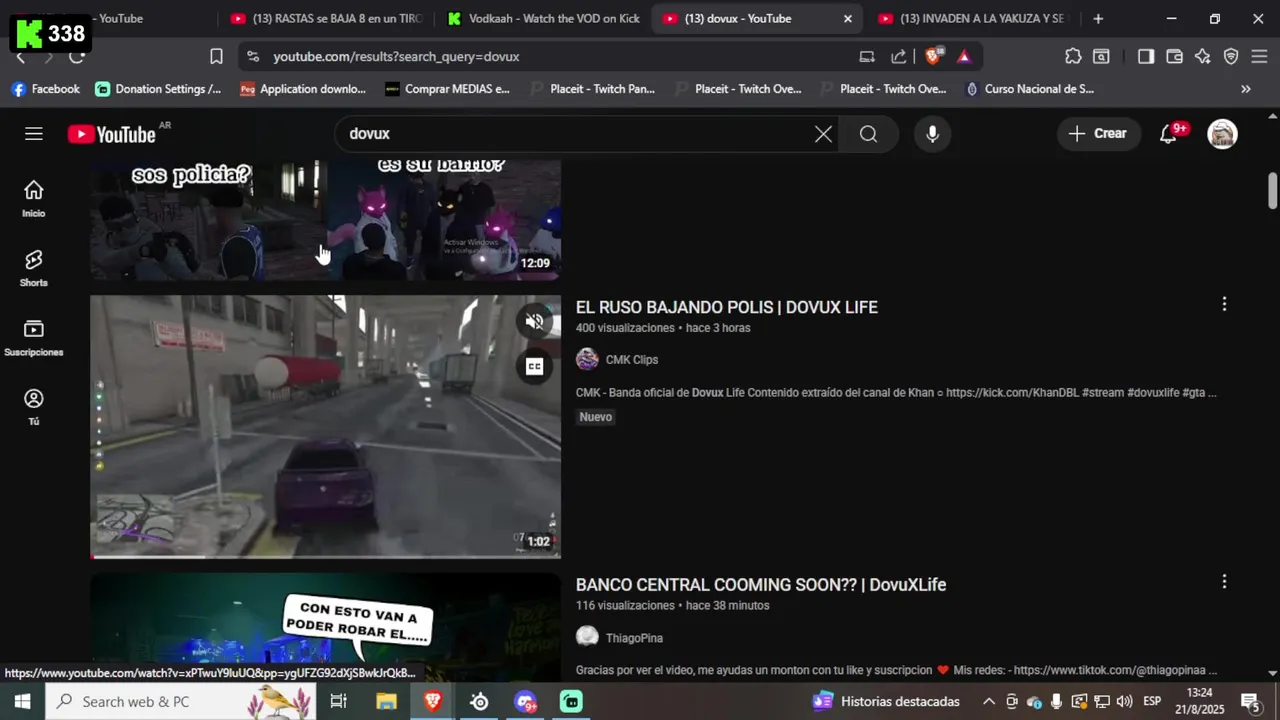
Task: Clear the dovux search text
Action: (823, 134)
